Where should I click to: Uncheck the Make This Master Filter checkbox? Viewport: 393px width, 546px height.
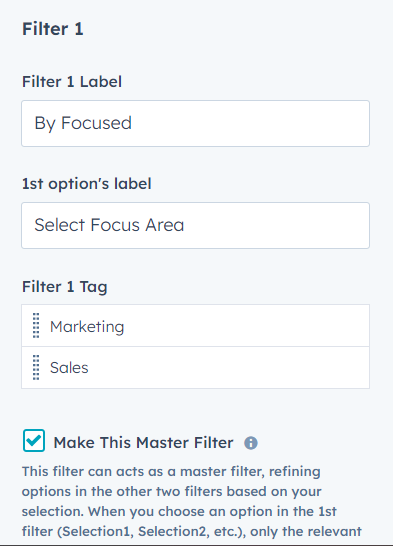click(x=34, y=440)
